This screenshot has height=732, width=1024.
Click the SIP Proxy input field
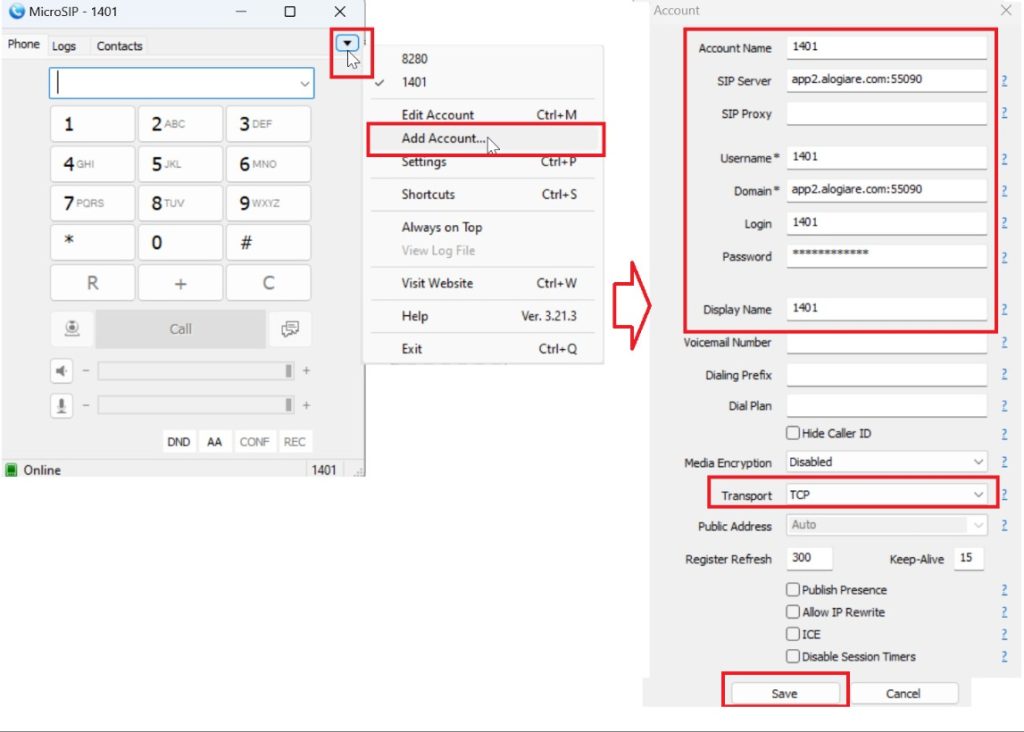(886, 114)
